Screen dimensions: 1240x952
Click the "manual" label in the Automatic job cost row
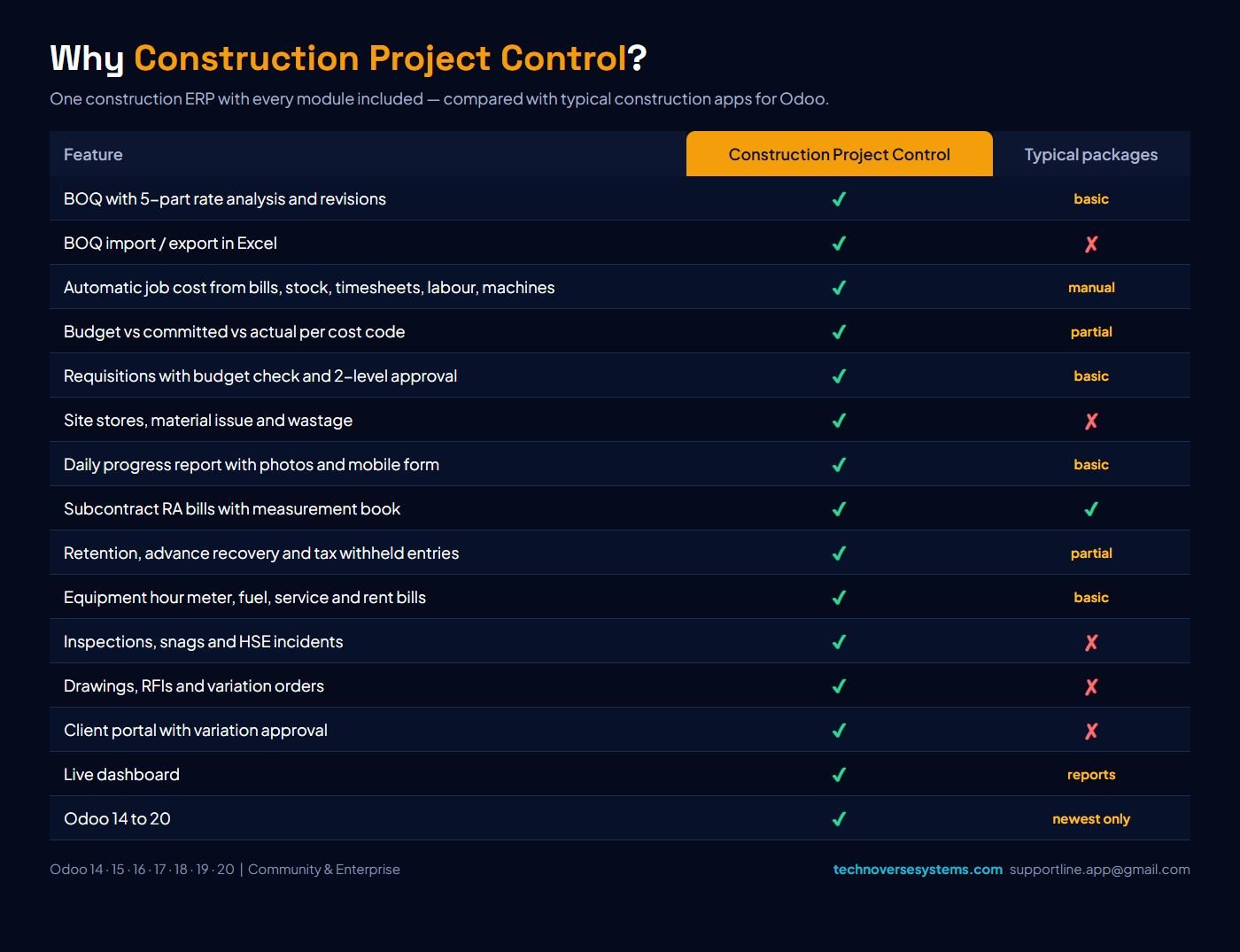click(x=1091, y=288)
